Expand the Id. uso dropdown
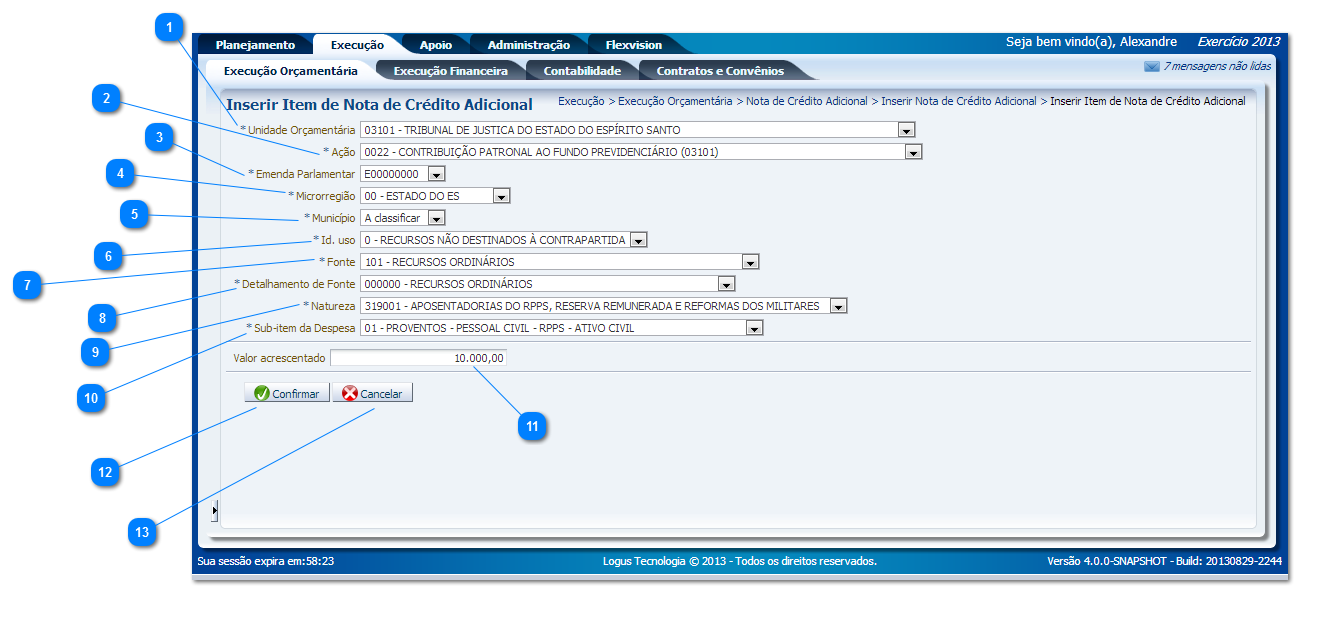Screen dimensions: 1333x618 (x=638, y=240)
